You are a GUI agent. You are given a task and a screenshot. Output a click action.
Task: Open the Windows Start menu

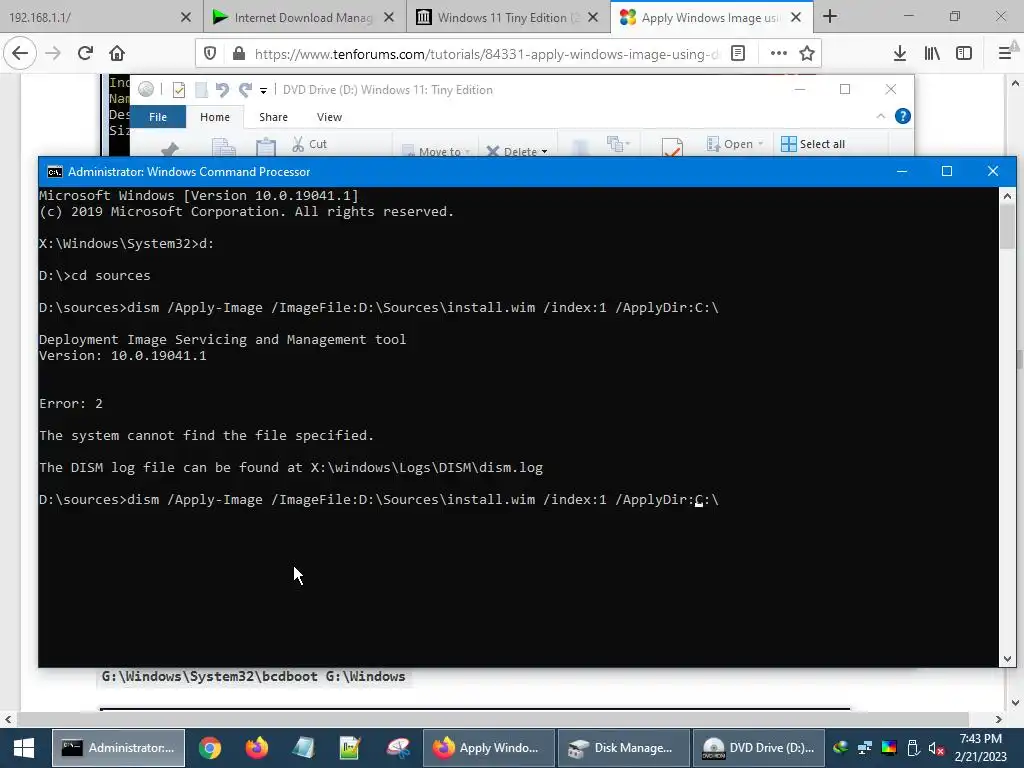pyautogui.click(x=24, y=748)
